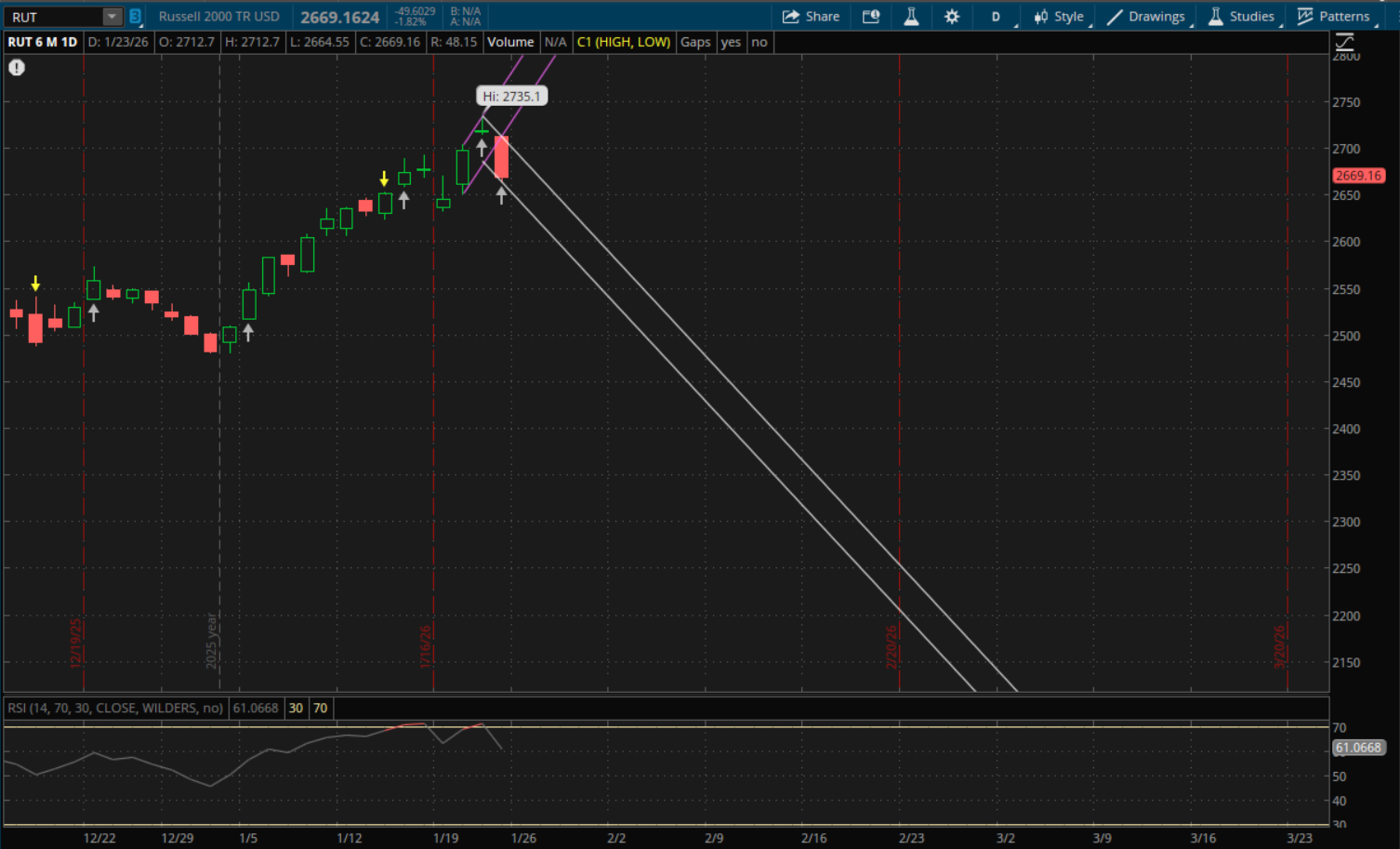Image resolution: width=1400 pixels, height=849 pixels.
Task: Open the D timeframe selector
Action: [x=996, y=17]
